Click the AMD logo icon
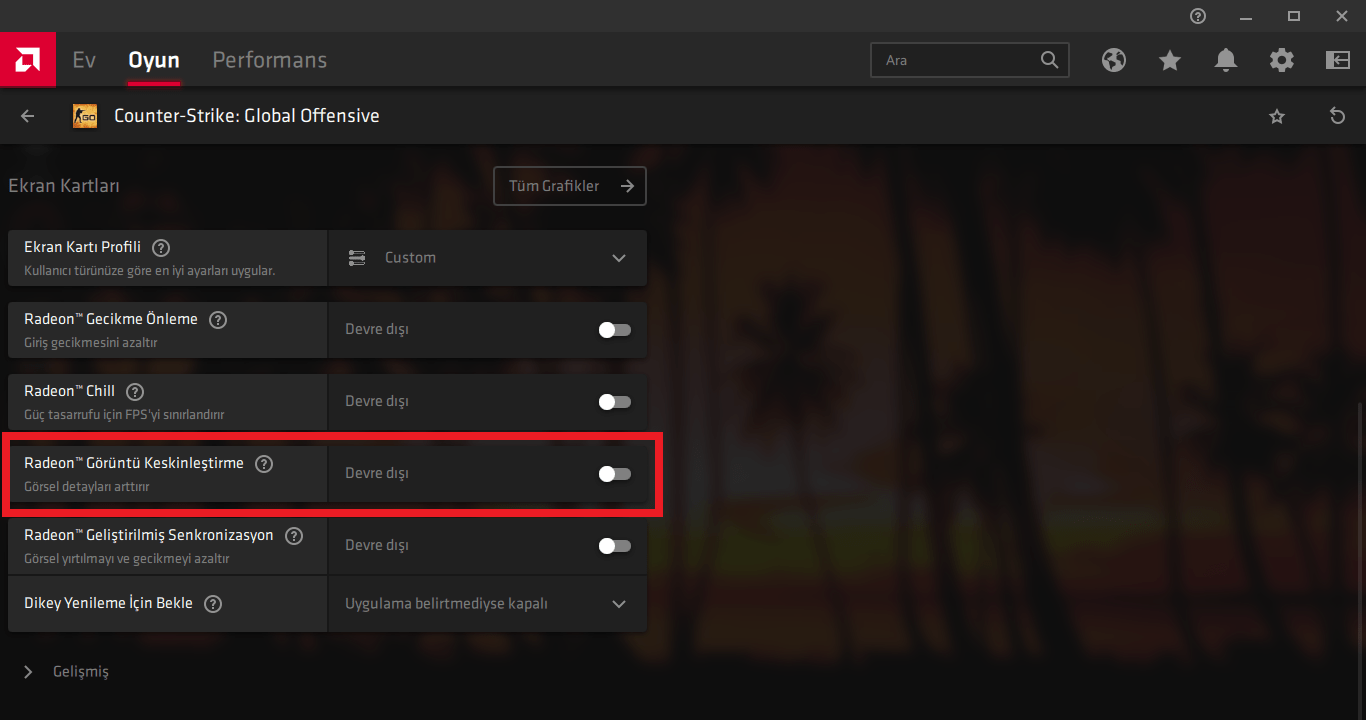Image resolution: width=1366 pixels, height=720 pixels. (27, 60)
